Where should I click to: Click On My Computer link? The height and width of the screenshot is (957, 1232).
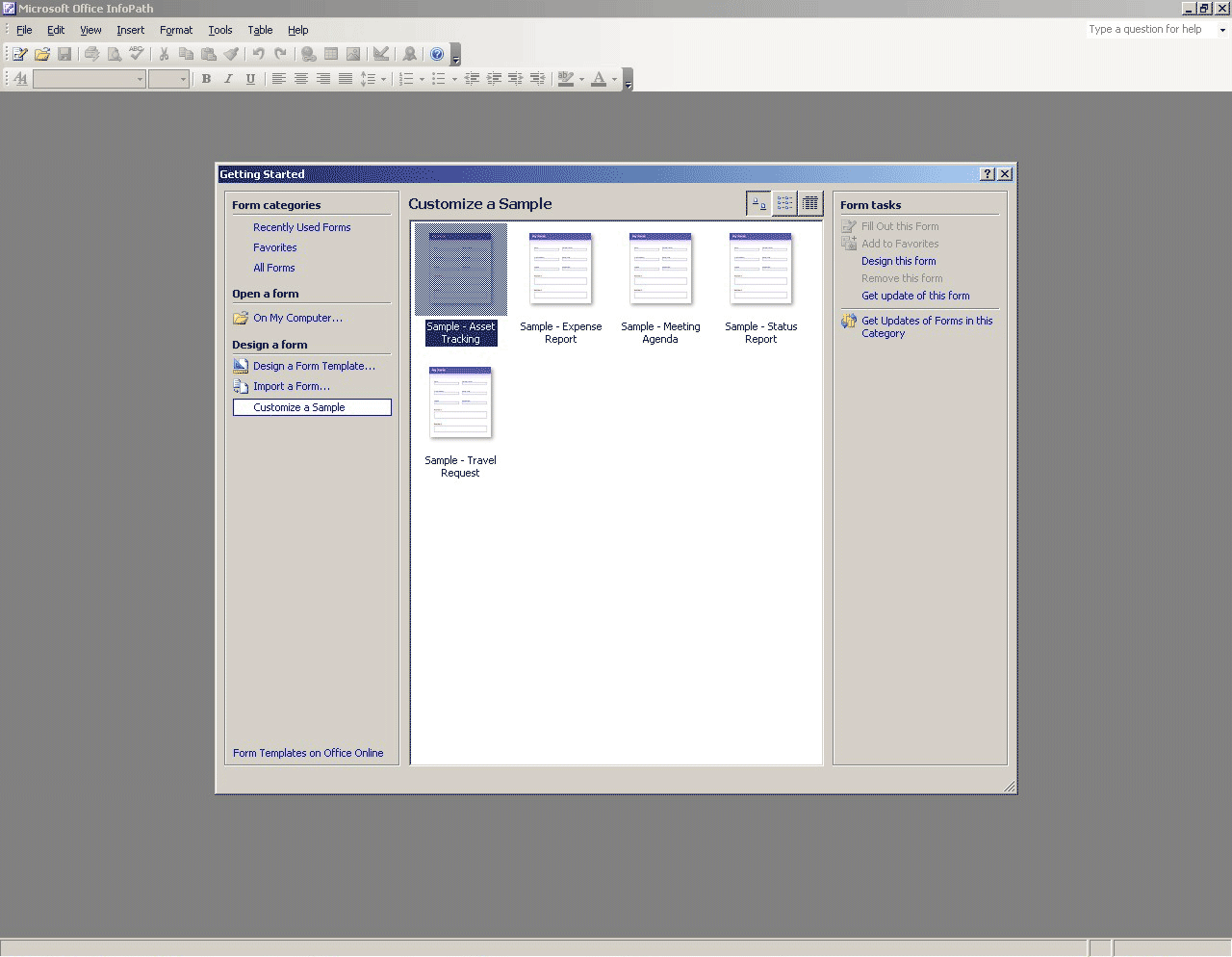[x=297, y=318]
